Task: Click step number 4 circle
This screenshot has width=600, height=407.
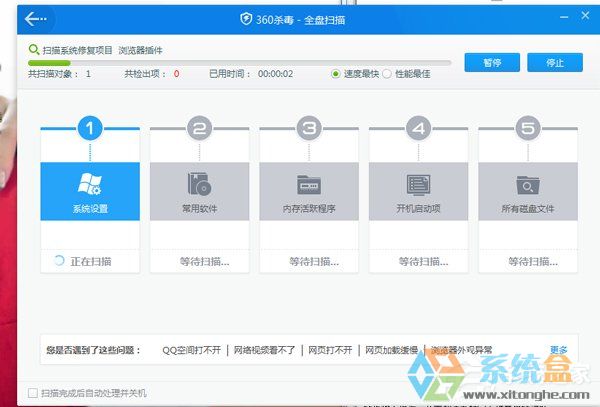Action: point(418,128)
